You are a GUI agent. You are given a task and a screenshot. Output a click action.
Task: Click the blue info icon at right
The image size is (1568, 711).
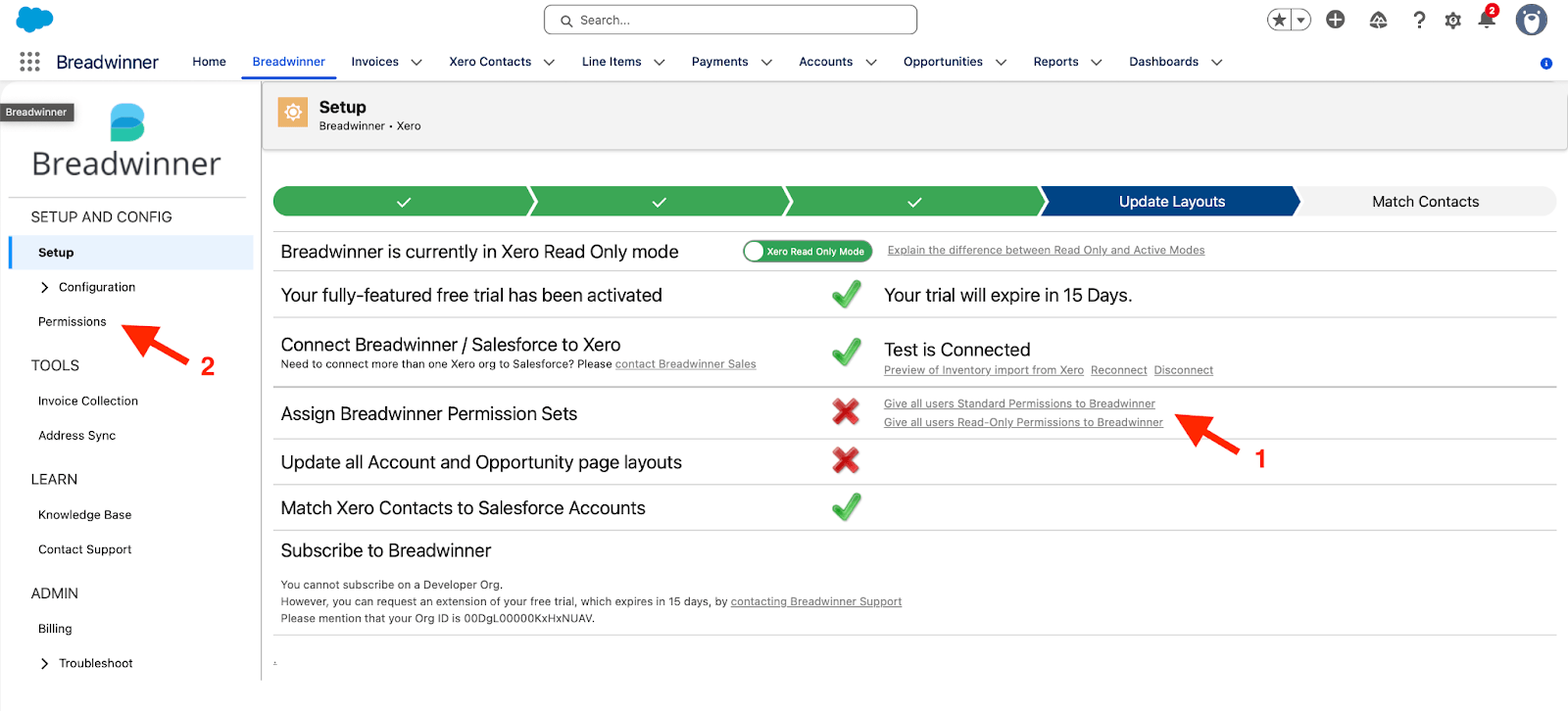pos(1546,63)
